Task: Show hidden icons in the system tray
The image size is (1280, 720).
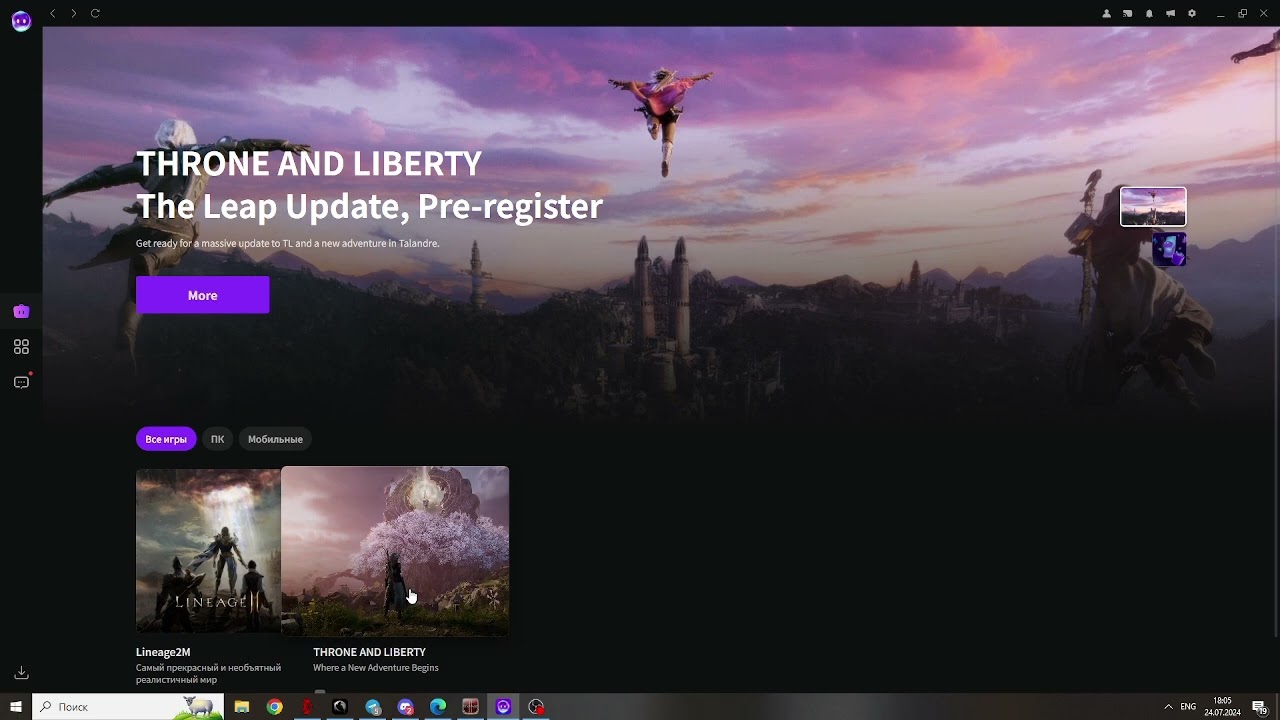Action: tap(1168, 707)
